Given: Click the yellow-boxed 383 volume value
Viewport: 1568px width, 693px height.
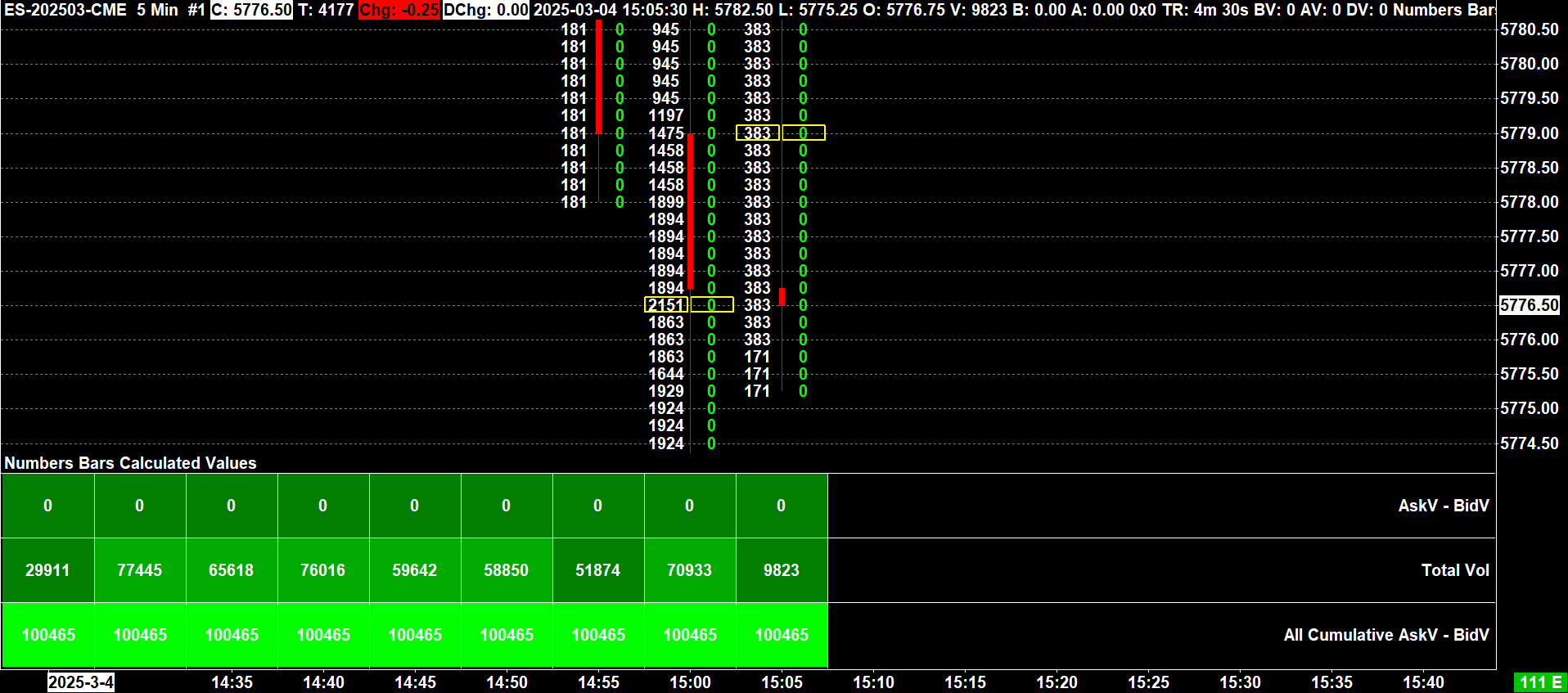Looking at the screenshot, I should [x=758, y=133].
